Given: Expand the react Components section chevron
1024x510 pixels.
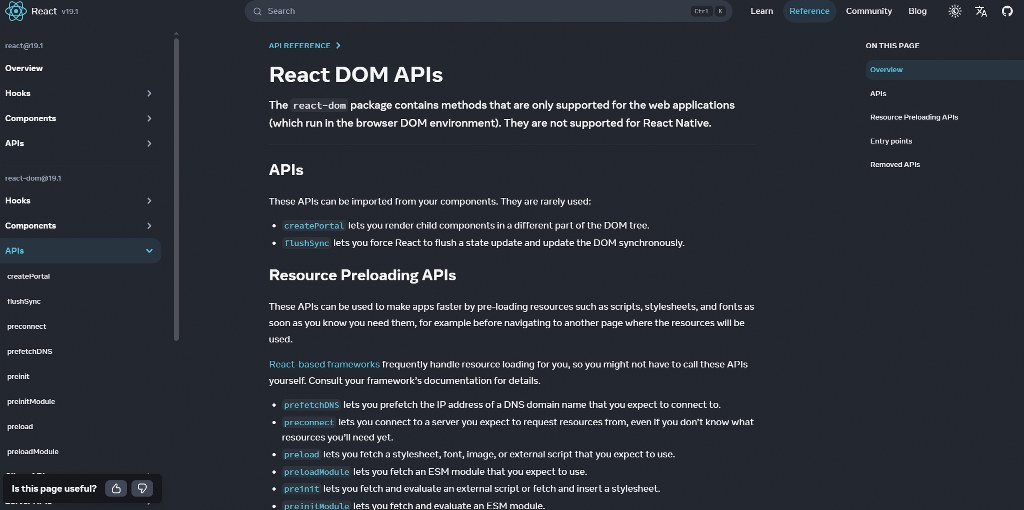Looking at the screenshot, I should 149,118.
